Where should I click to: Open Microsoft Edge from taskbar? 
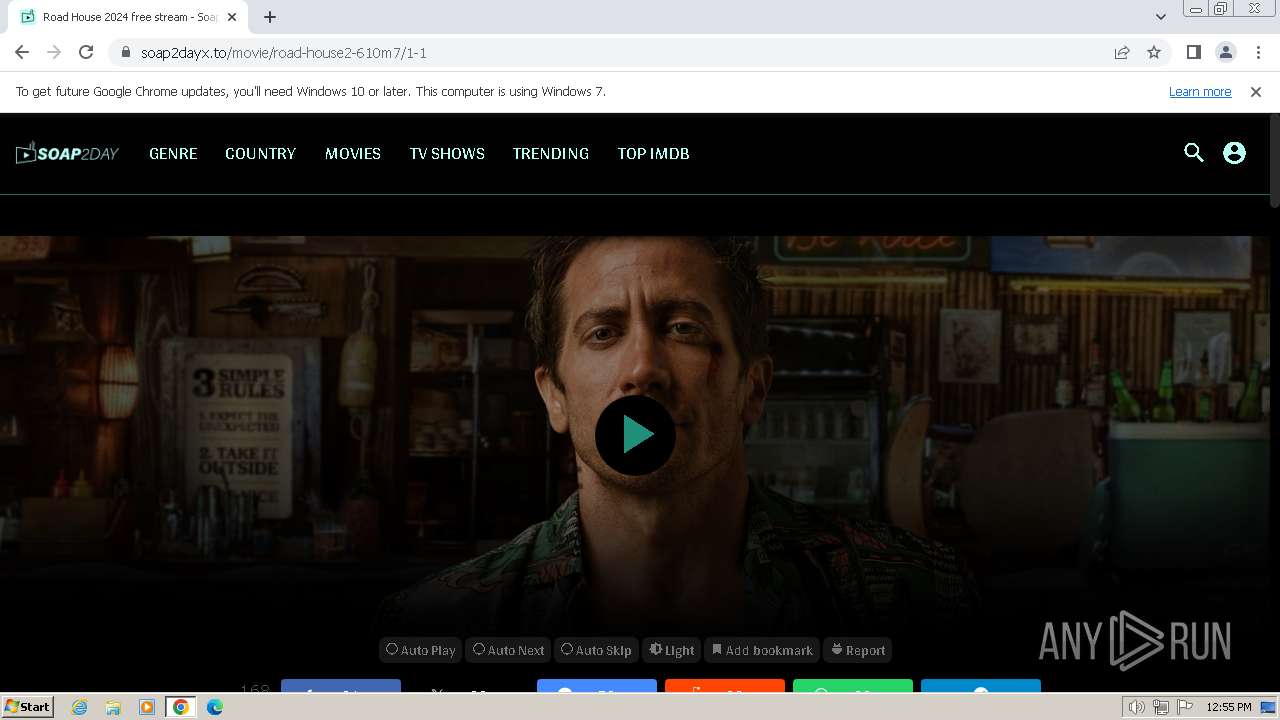[x=215, y=707]
